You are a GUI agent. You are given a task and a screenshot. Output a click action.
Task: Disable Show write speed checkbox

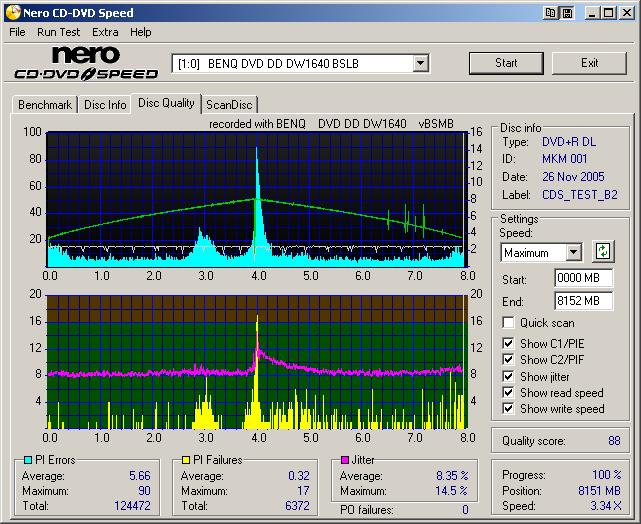[508, 408]
